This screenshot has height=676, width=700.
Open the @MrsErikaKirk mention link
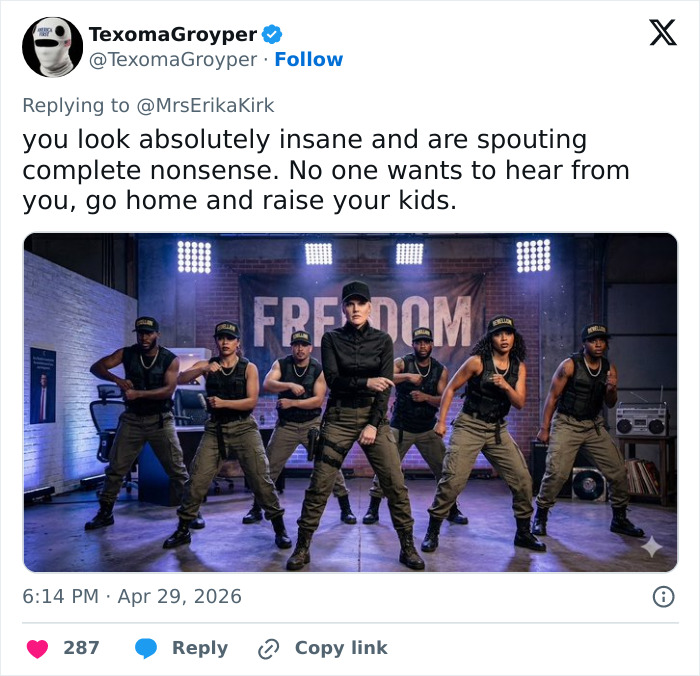tap(203, 105)
